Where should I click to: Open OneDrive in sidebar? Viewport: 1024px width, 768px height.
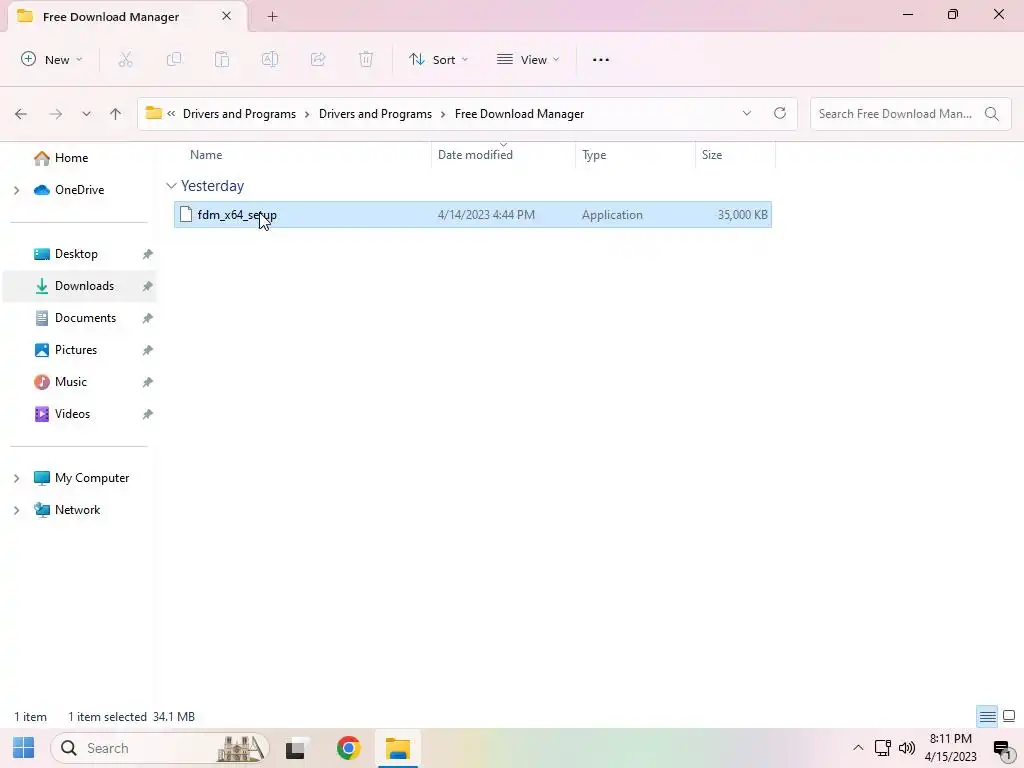[79, 189]
